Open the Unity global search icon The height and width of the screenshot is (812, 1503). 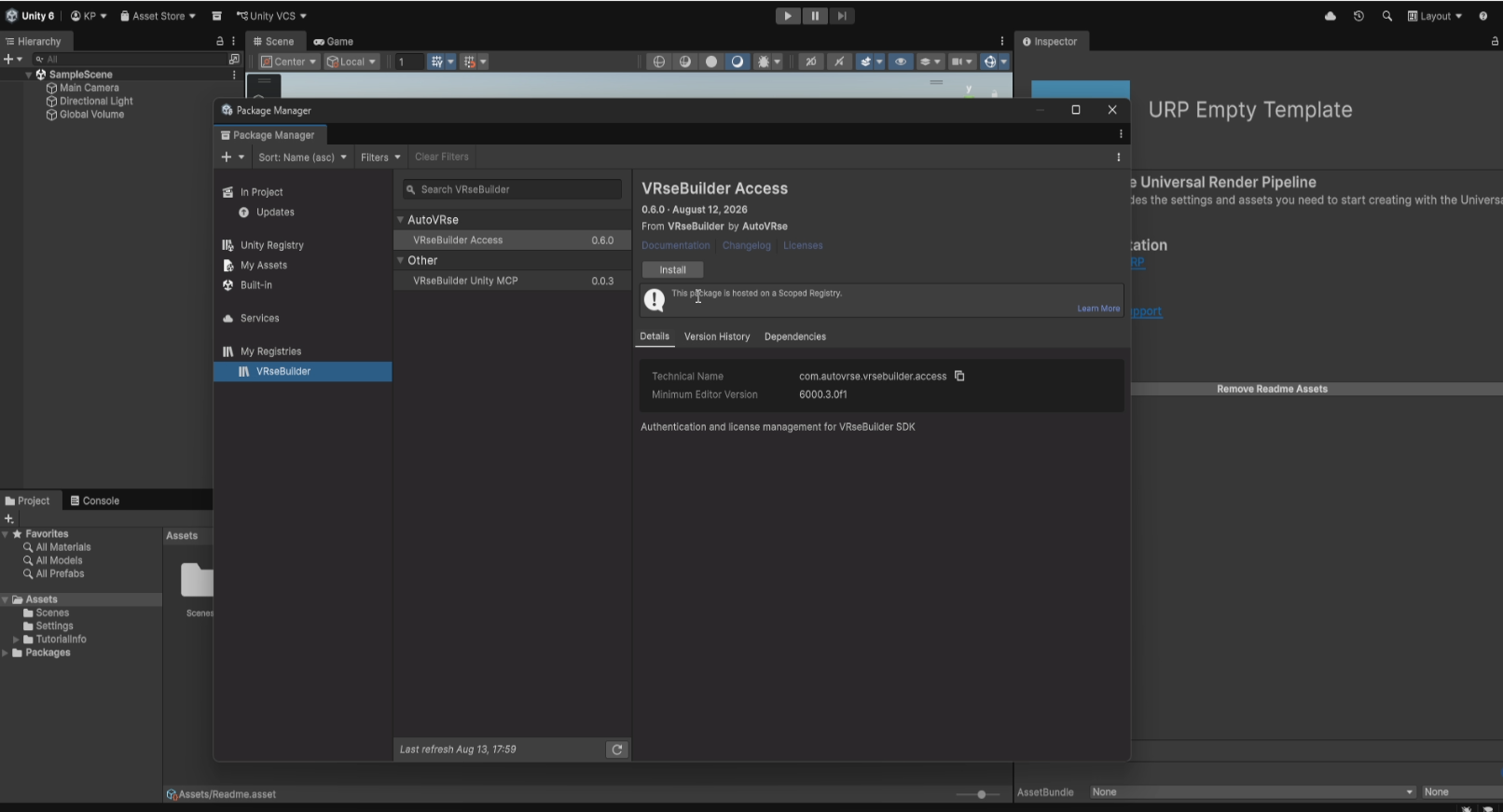coord(1387,16)
